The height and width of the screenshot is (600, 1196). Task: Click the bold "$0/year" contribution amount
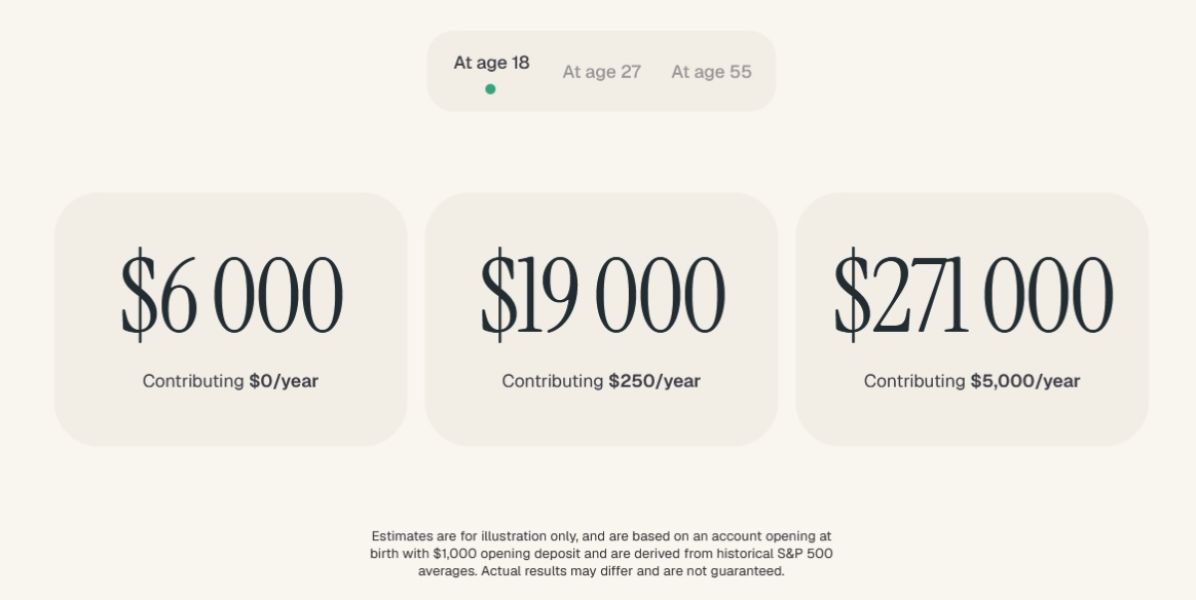pyautogui.click(x=283, y=381)
